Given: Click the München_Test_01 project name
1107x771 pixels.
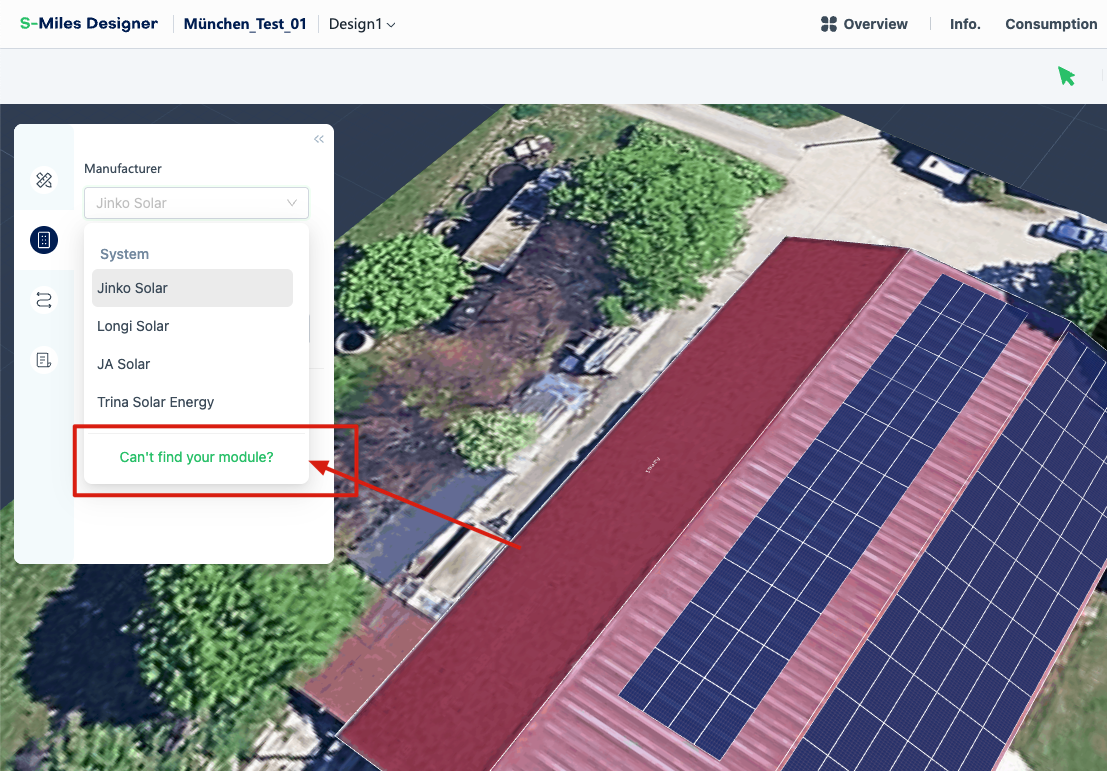Looking at the screenshot, I should pyautogui.click(x=245, y=24).
